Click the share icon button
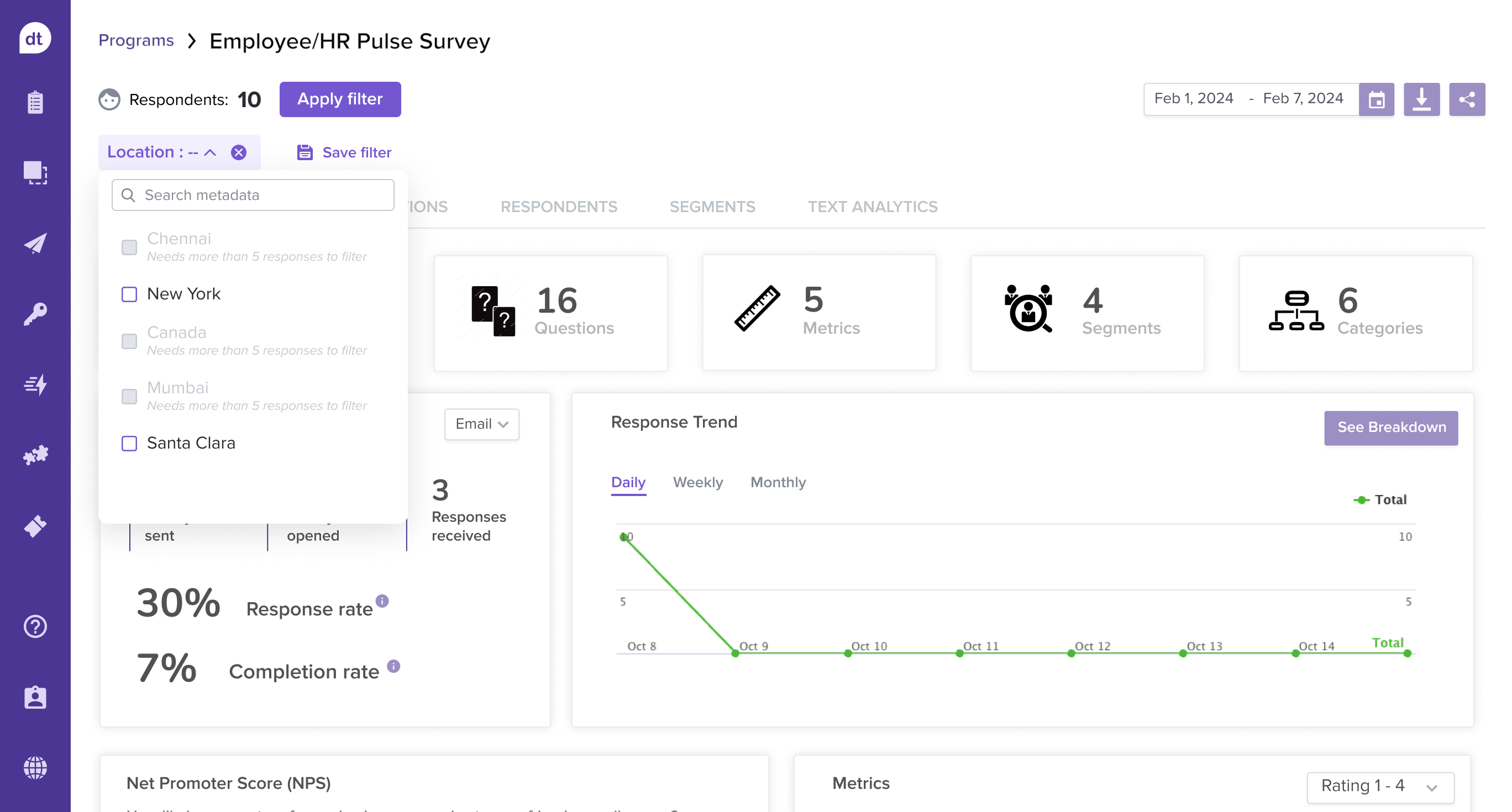The width and height of the screenshot is (1512, 812). coord(1466,99)
